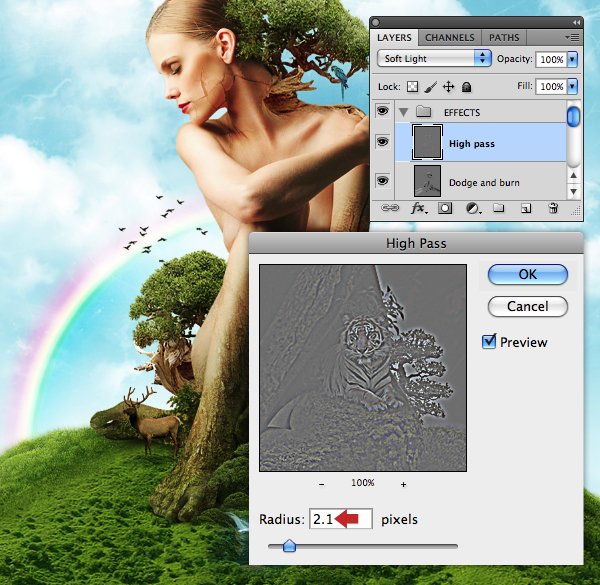Click the Opacity value field
The width and height of the screenshot is (600, 585).
[x=551, y=59]
